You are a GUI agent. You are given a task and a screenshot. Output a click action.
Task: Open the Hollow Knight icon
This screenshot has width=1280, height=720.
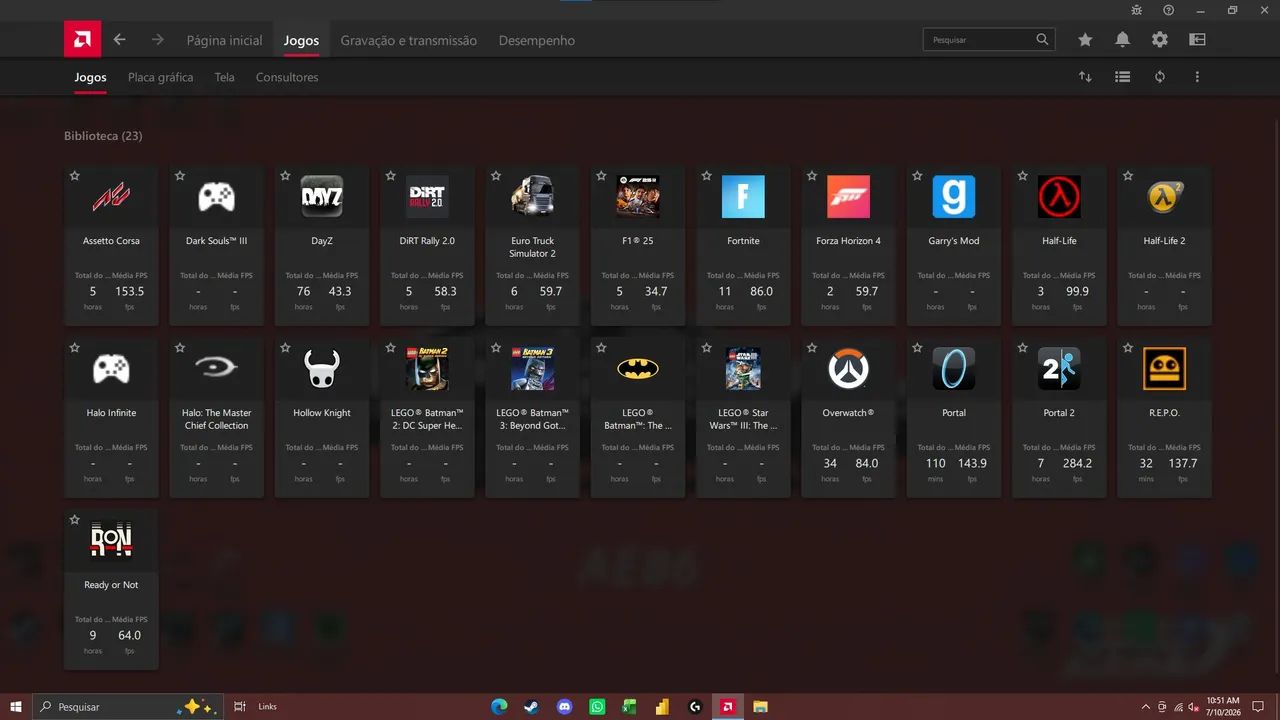322,369
